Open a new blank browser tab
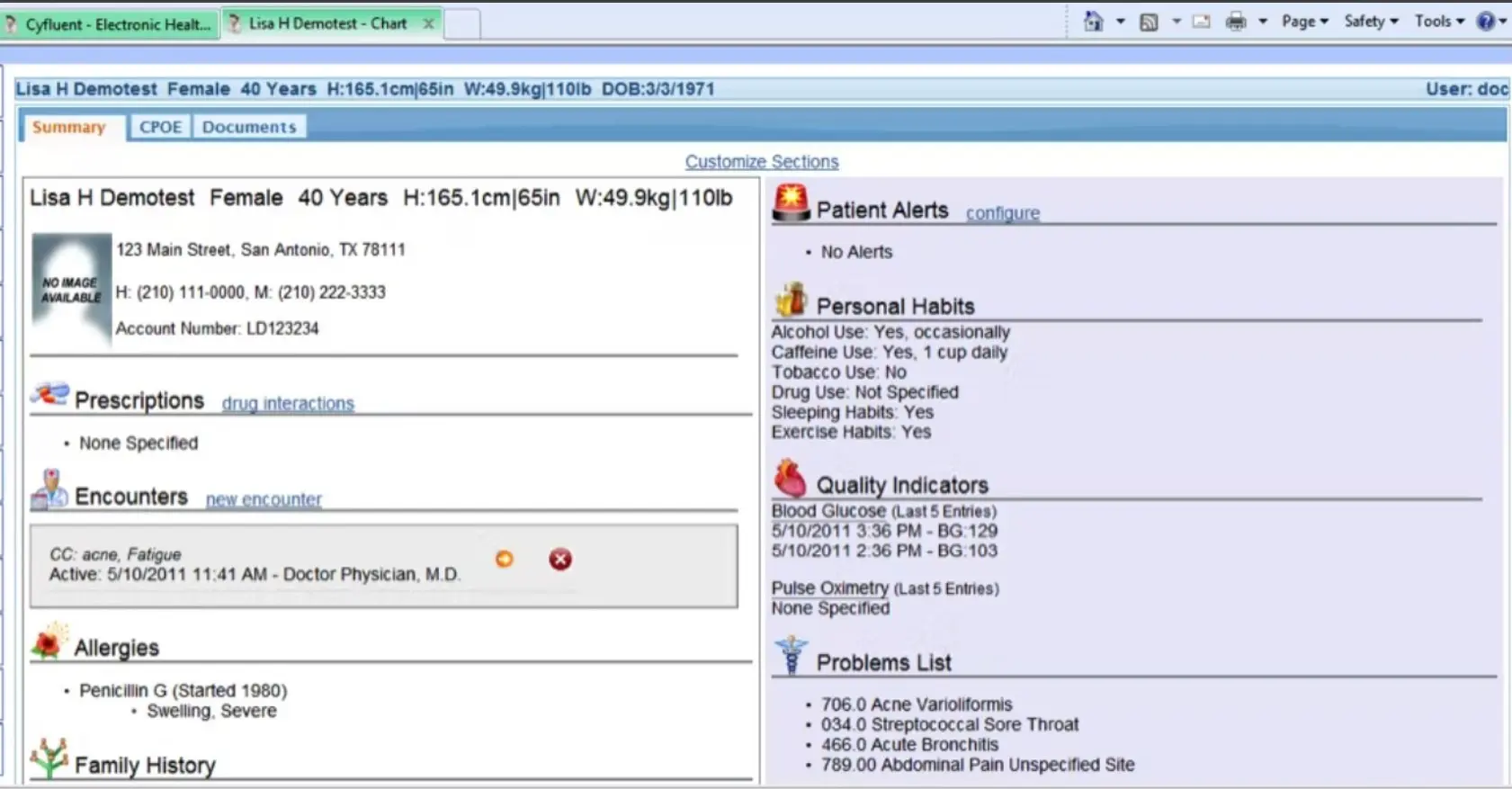 [x=462, y=24]
